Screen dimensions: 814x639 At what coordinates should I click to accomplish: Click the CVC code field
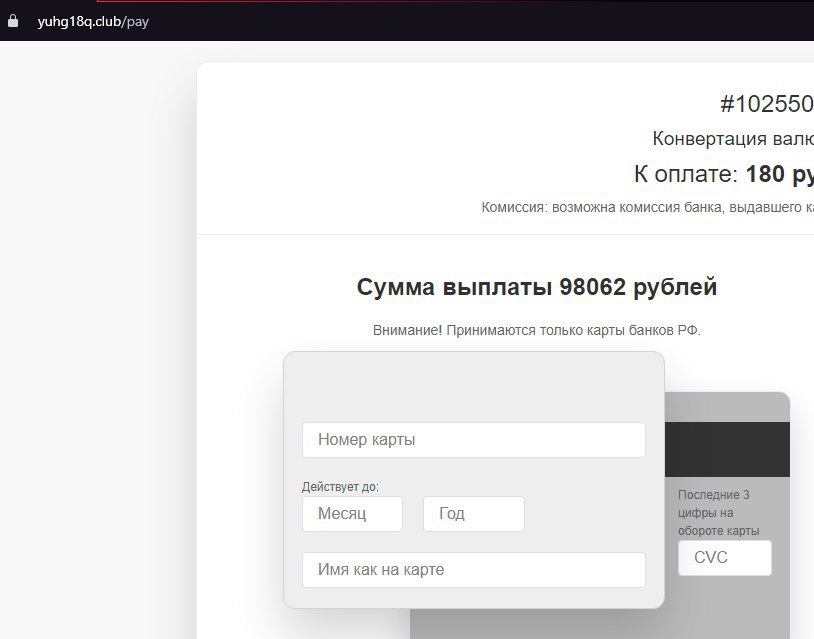point(725,558)
